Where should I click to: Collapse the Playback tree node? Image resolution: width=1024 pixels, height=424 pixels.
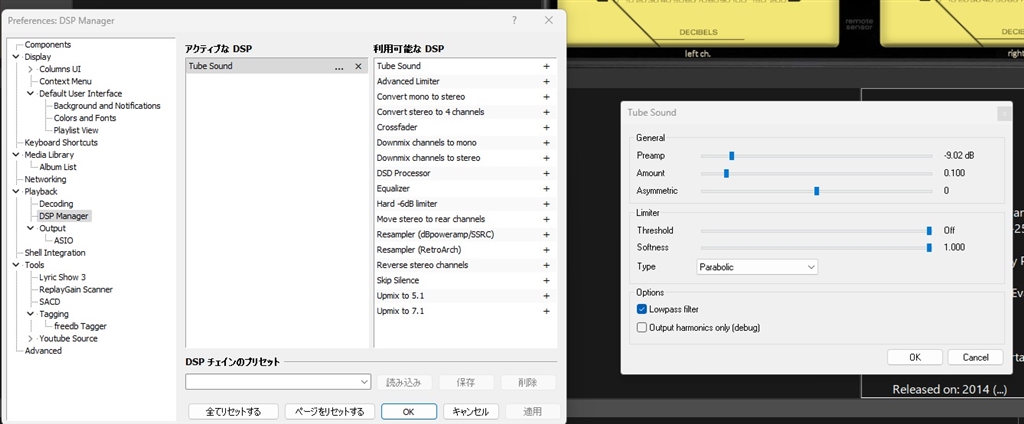point(16,191)
